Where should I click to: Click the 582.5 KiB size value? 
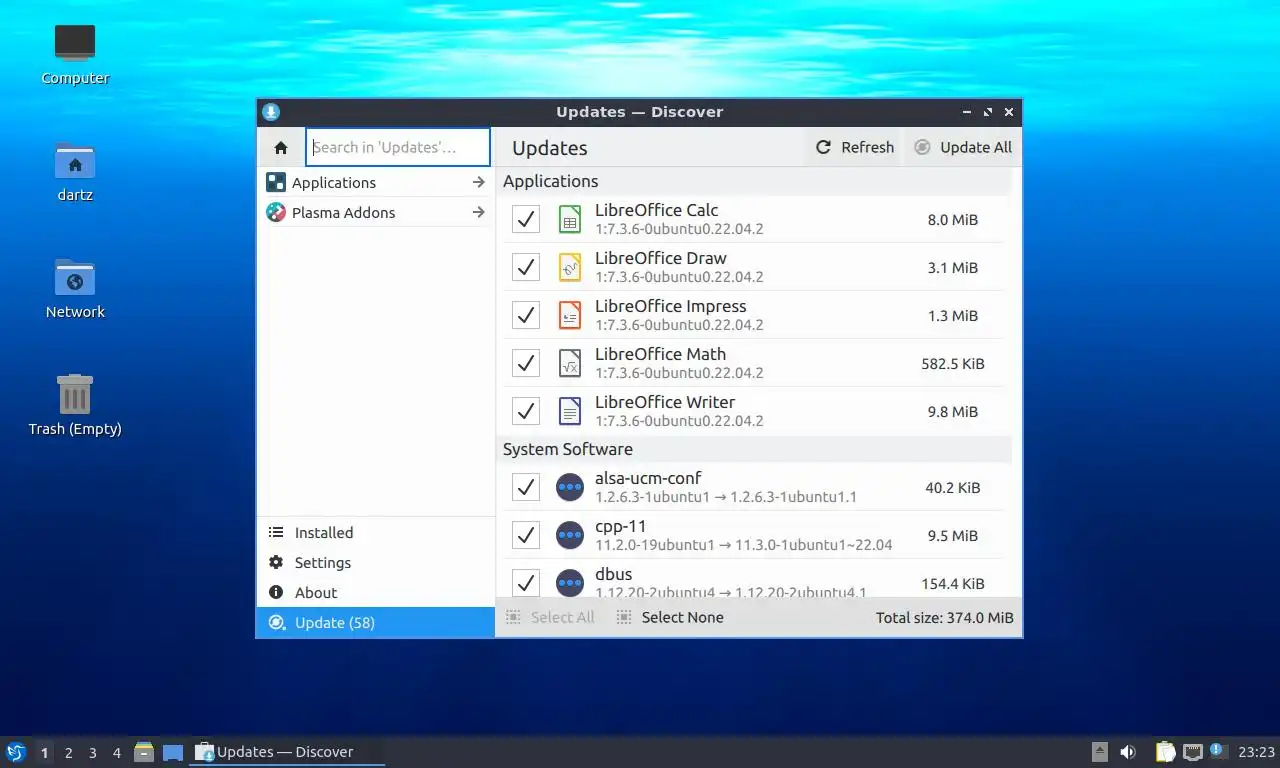(953, 364)
